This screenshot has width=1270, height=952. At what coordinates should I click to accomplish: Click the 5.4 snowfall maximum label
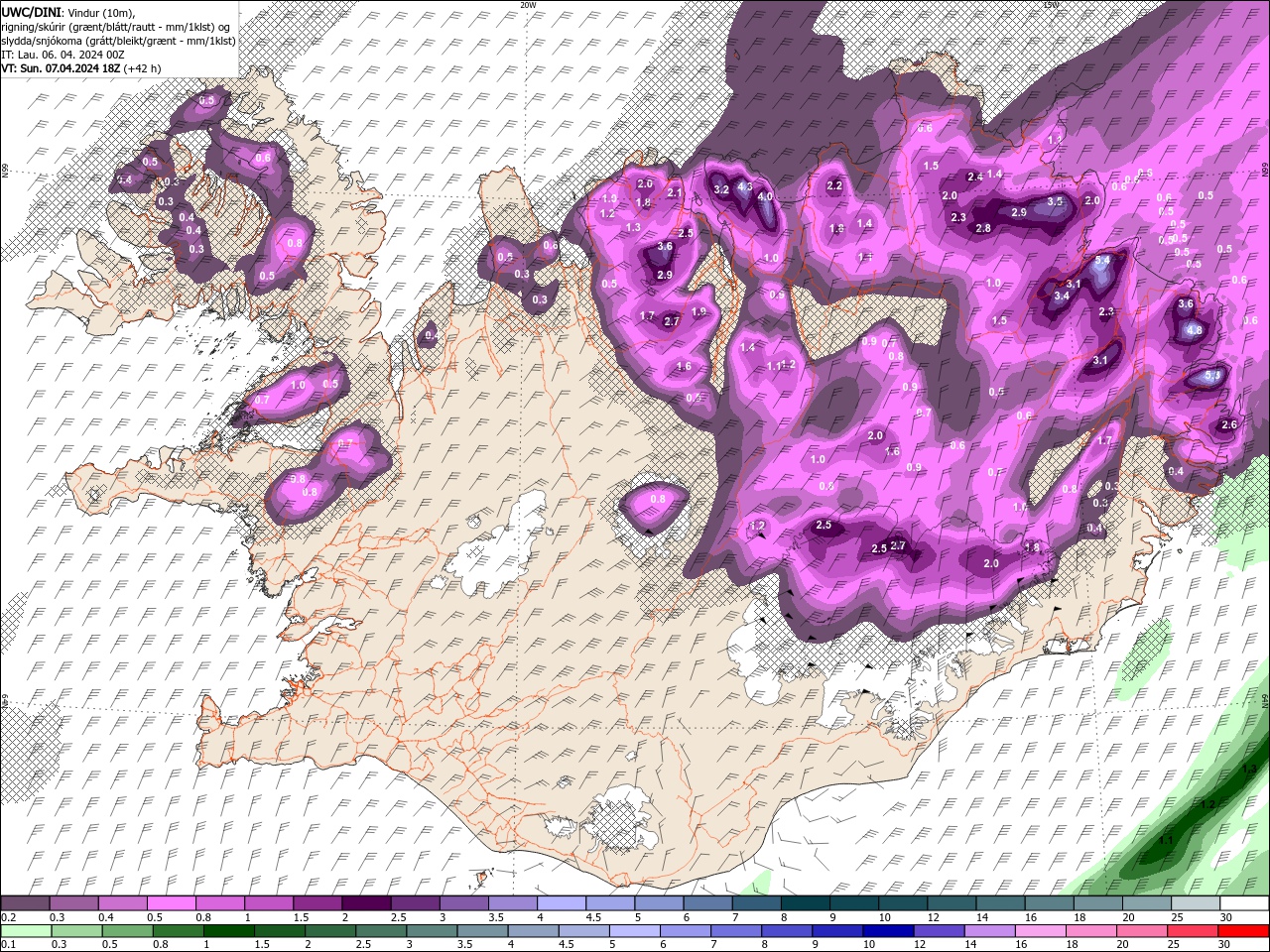click(x=1102, y=262)
